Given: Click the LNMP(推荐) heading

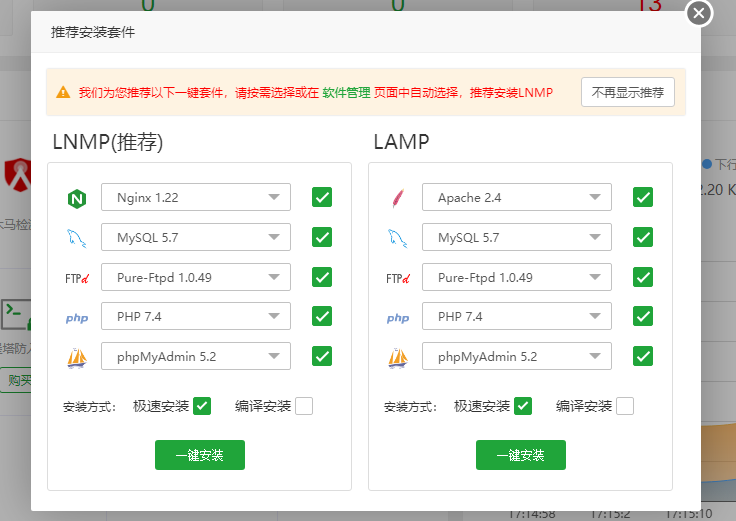Looking at the screenshot, I should (x=108, y=142).
